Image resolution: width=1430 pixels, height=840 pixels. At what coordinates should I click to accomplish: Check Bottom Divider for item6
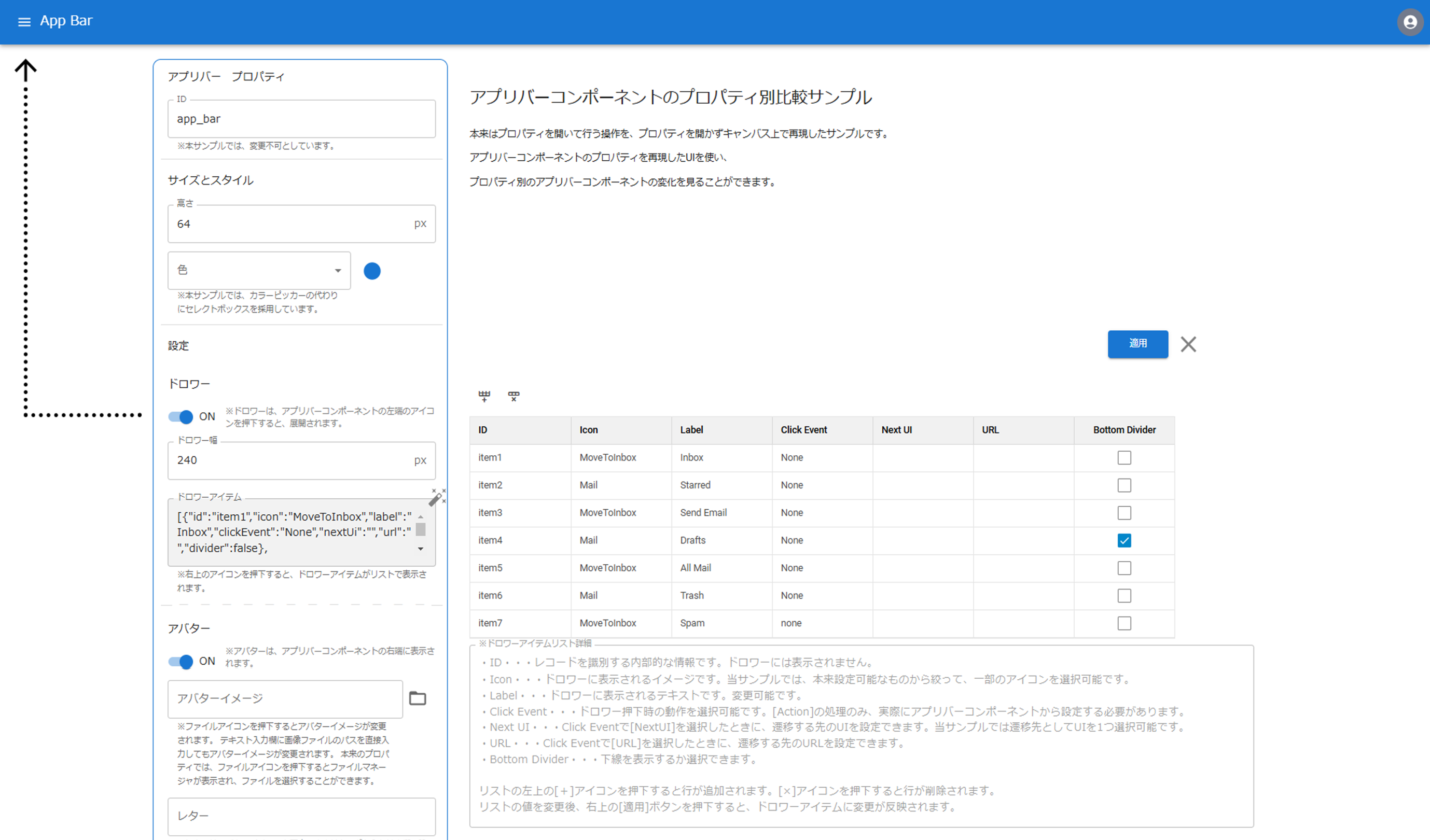coord(1124,596)
